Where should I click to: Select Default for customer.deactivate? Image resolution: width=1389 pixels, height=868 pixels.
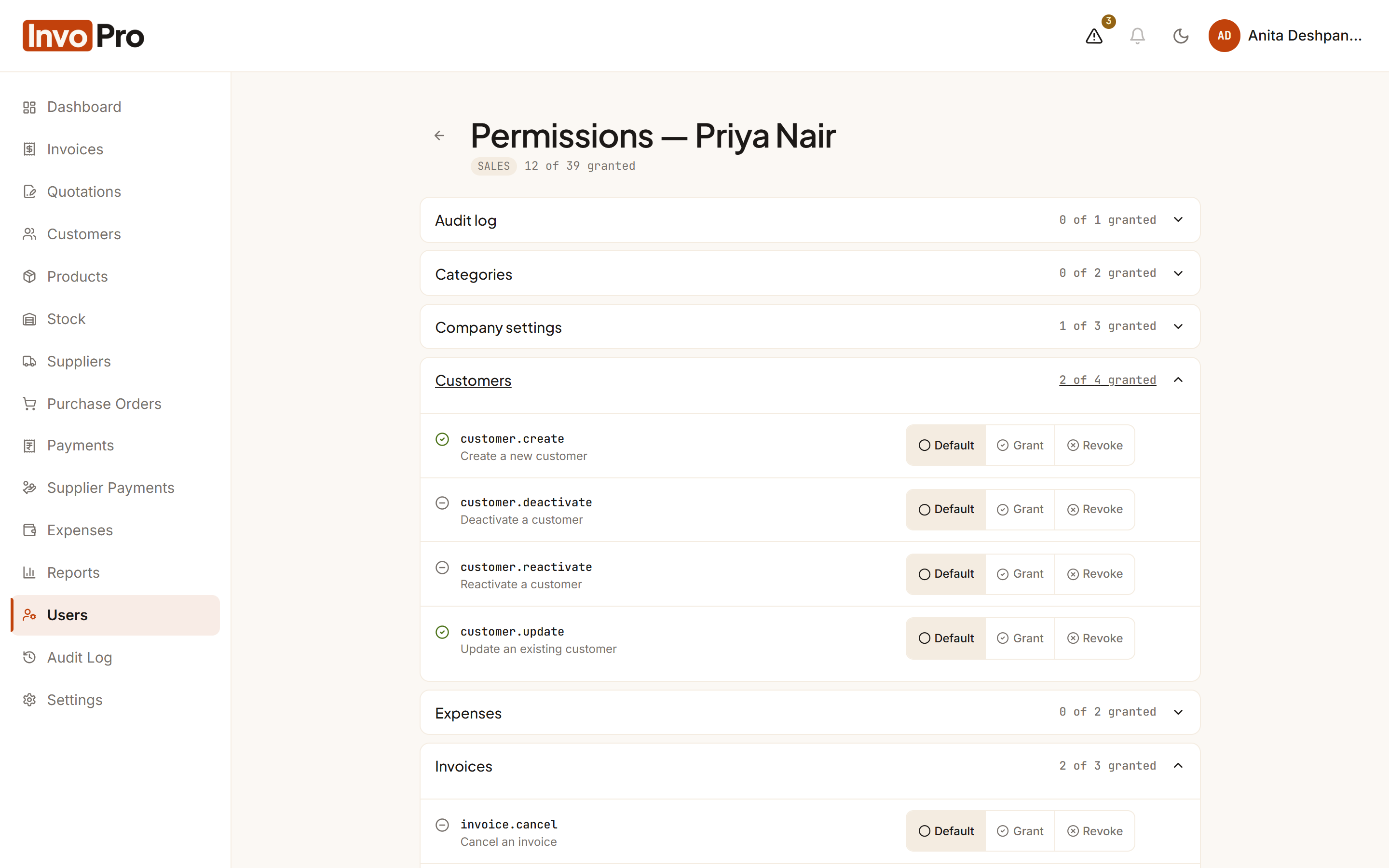(x=946, y=510)
